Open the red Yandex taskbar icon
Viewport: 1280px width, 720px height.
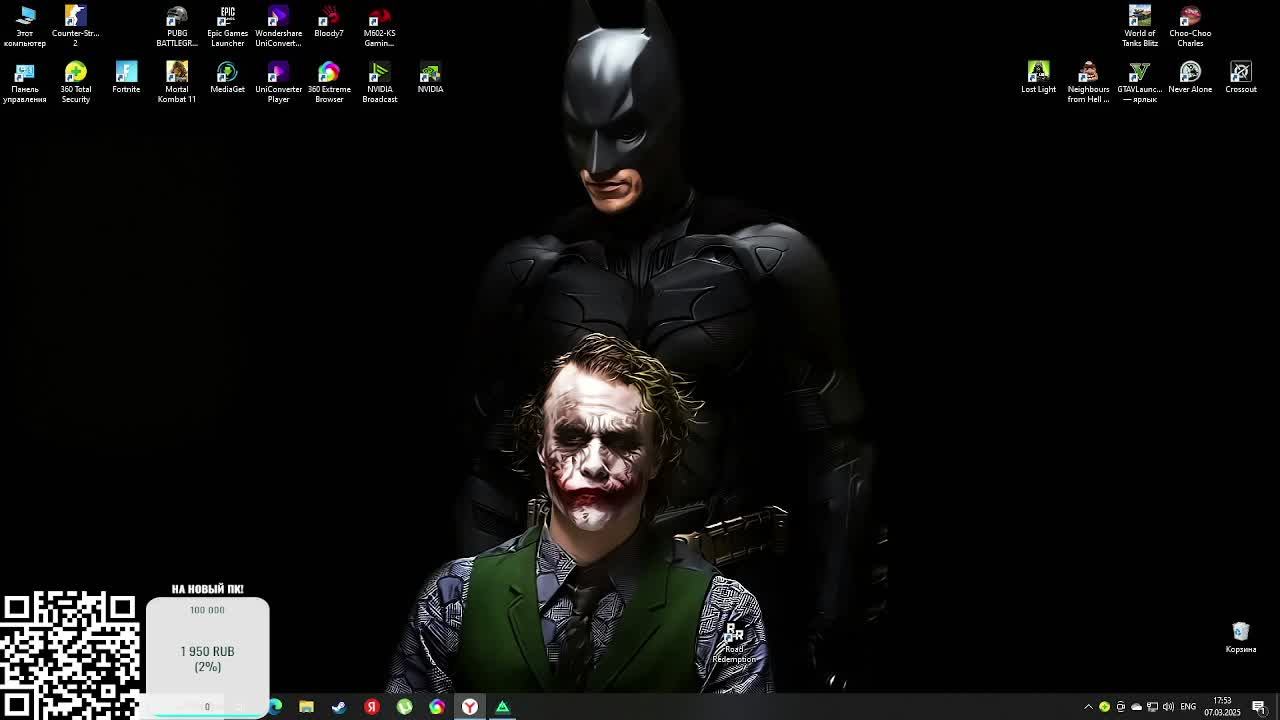(372, 707)
